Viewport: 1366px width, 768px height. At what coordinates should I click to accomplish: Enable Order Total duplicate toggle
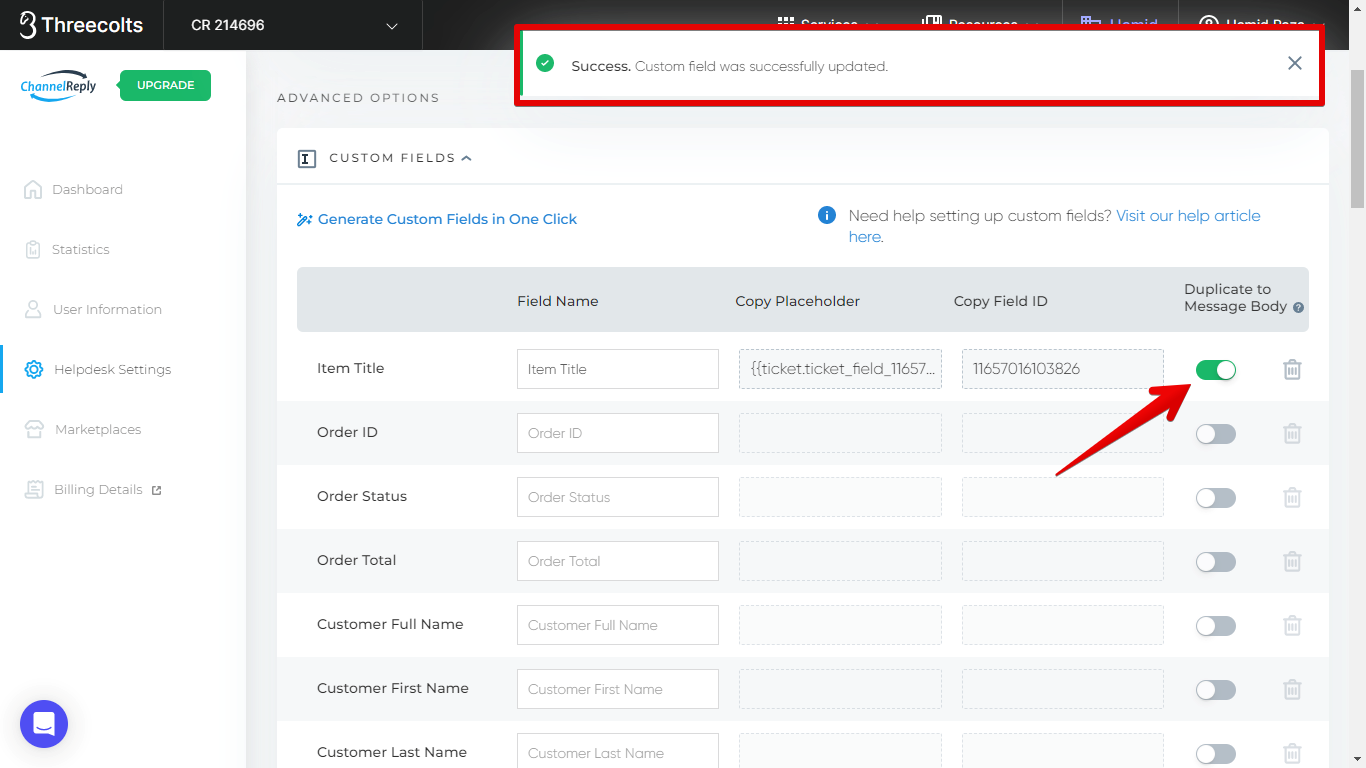pyautogui.click(x=1216, y=562)
